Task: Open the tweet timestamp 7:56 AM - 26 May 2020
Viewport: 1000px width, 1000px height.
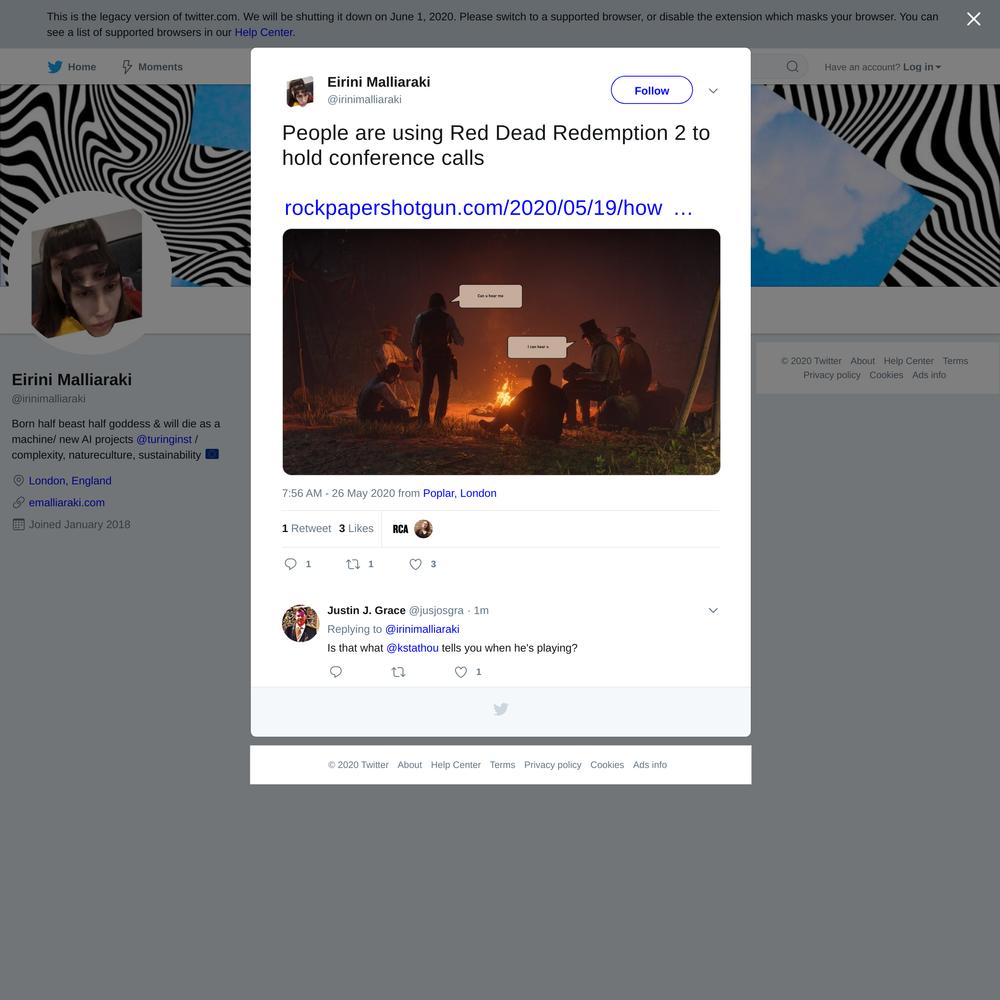Action: tap(338, 493)
